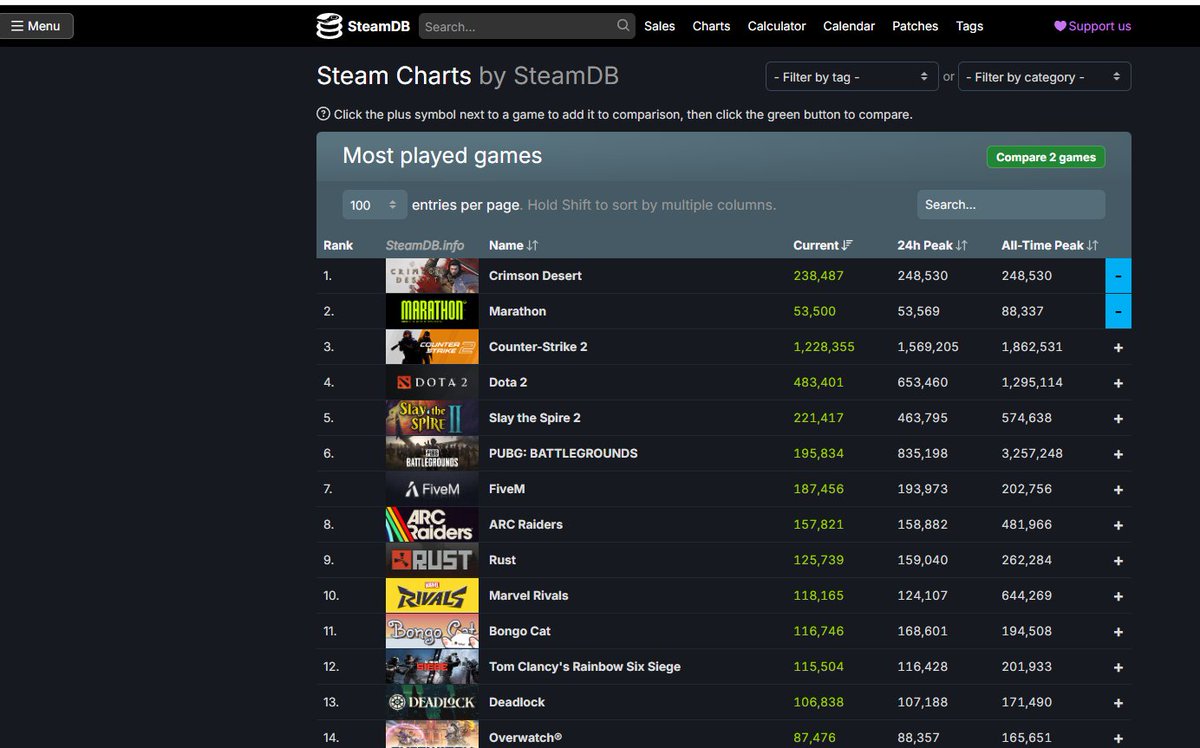Viewport: 1200px width, 748px height.
Task: Click the Crimson Desert game thumbnail
Action: [x=432, y=276]
